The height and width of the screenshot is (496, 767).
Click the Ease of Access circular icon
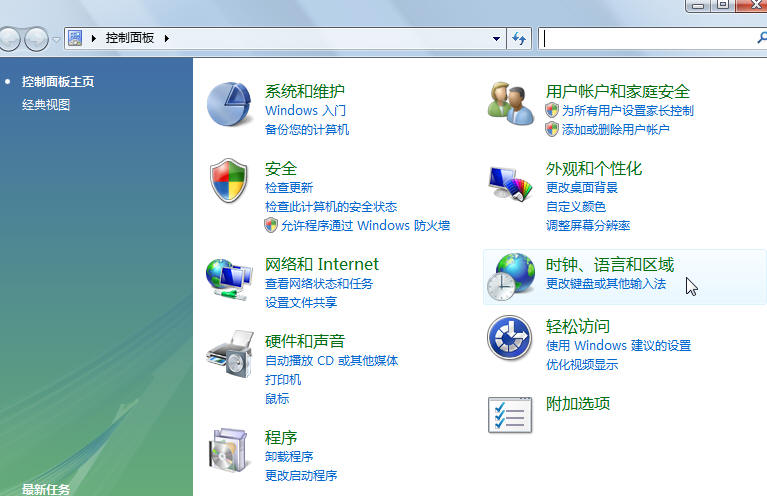[509, 338]
